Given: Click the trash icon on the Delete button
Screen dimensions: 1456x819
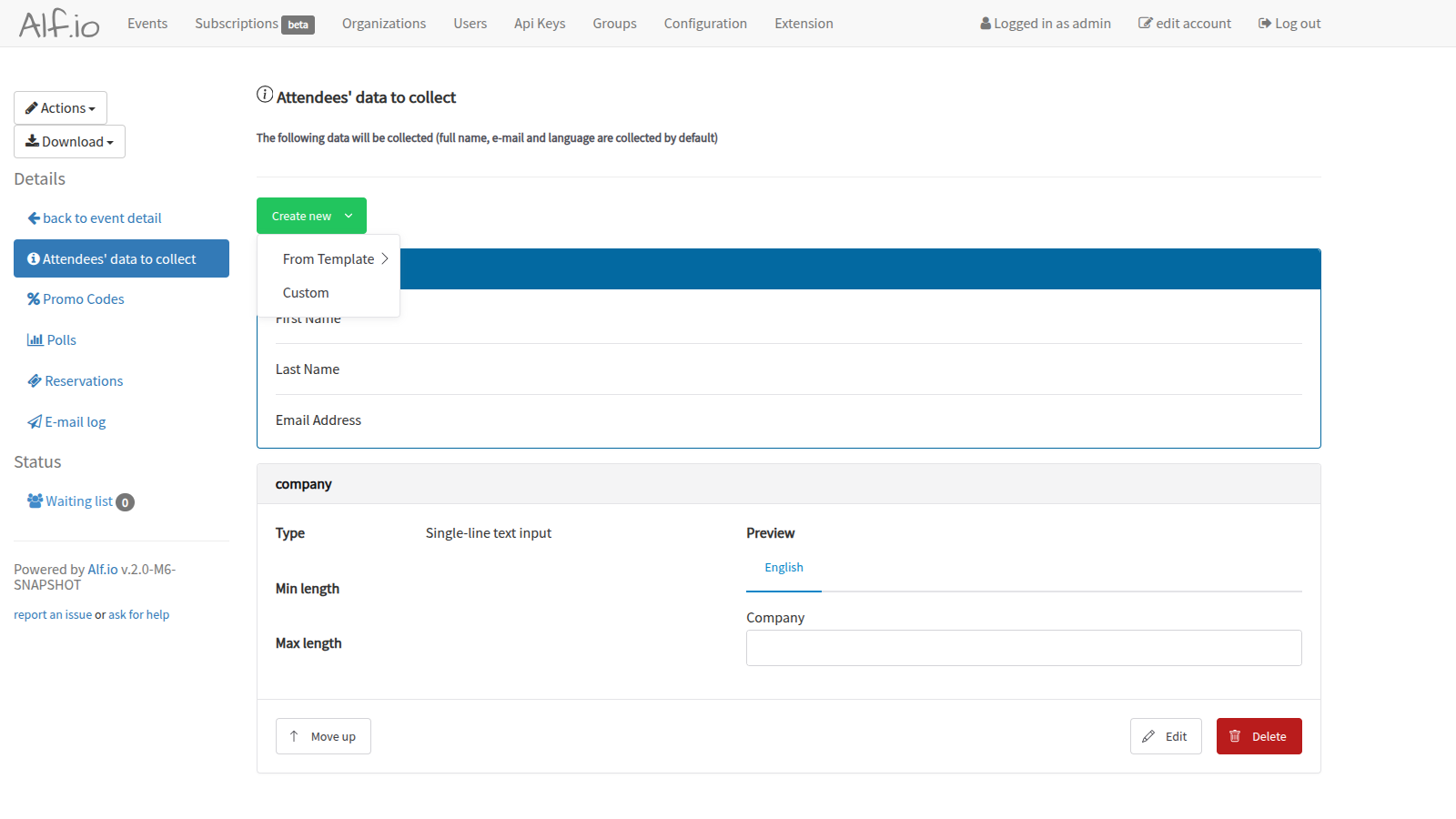Looking at the screenshot, I should point(1235,735).
